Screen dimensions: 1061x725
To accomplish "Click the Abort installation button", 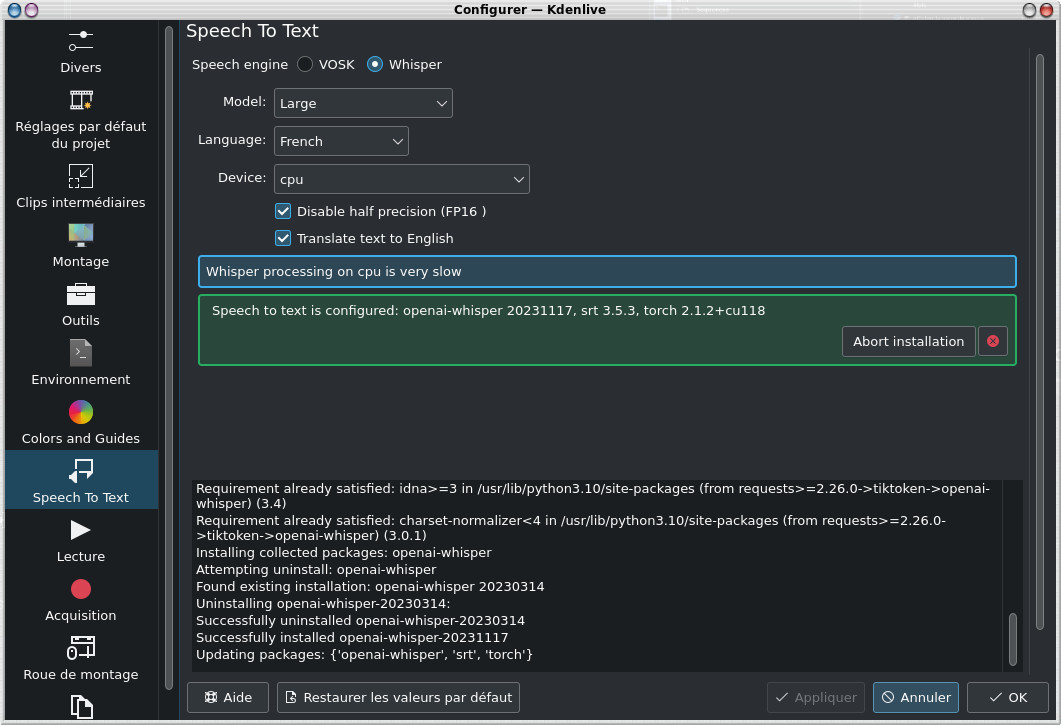I will tap(908, 341).
